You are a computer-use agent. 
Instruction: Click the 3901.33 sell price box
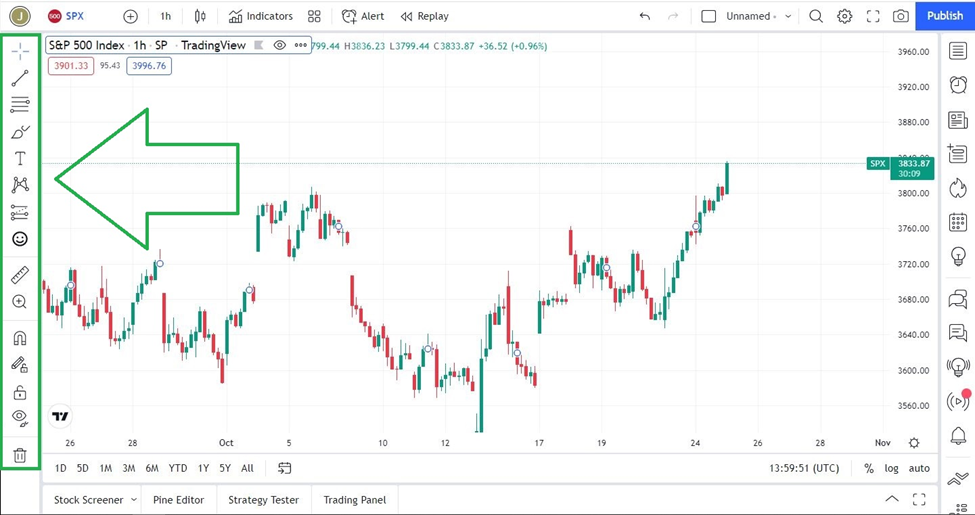[71, 65]
